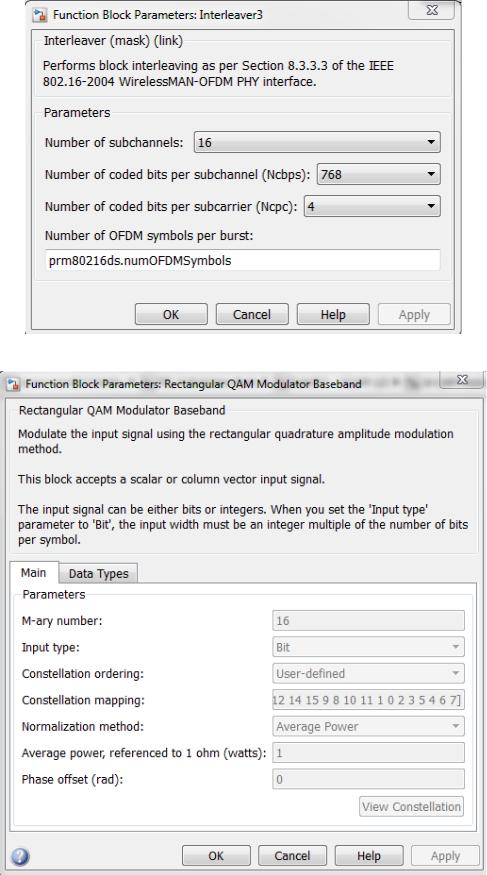Click OK in the Interleaver3 dialog

(x=171, y=314)
